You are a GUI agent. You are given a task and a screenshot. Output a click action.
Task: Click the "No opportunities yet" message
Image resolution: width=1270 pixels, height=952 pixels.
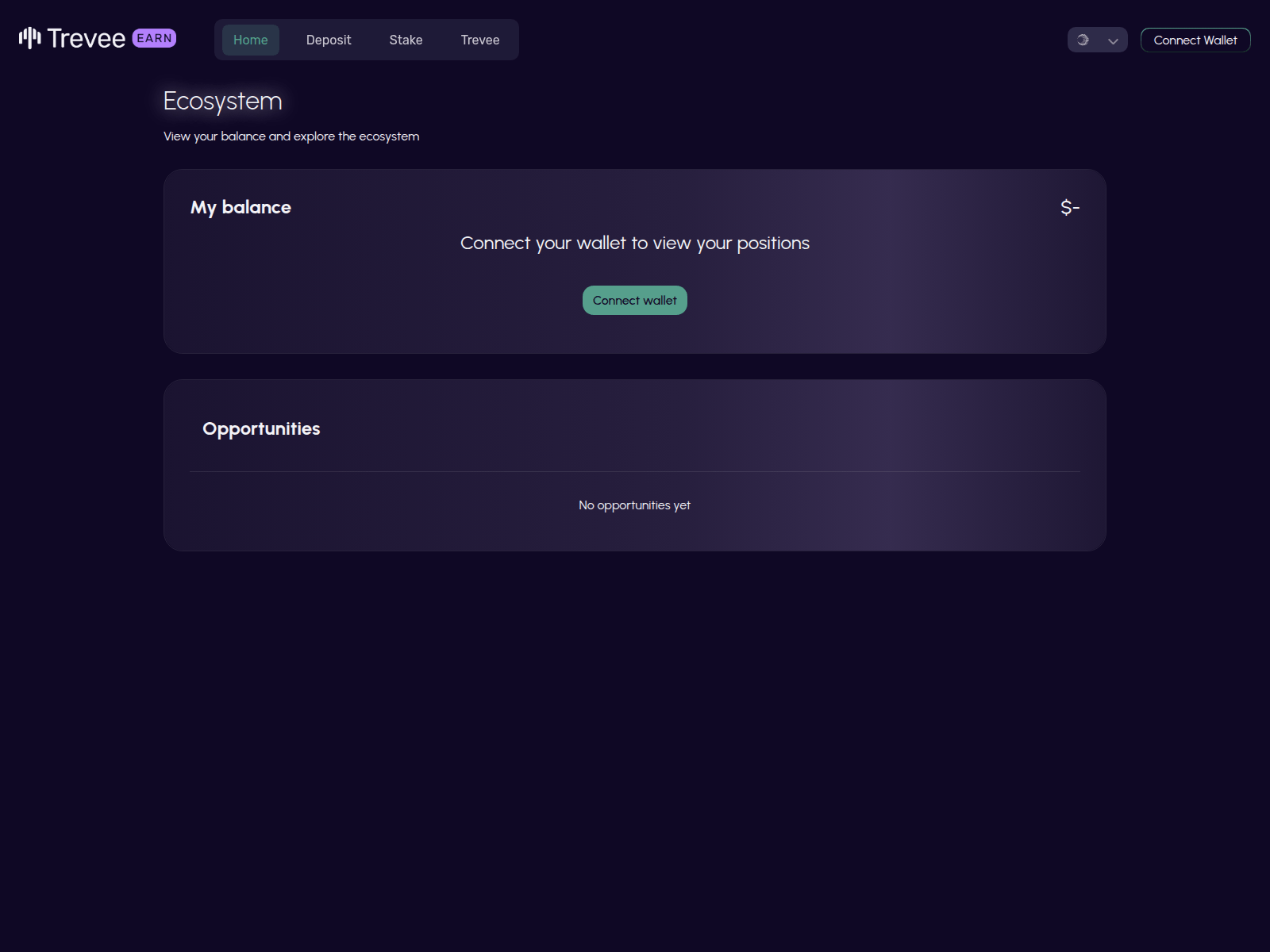[x=634, y=505]
